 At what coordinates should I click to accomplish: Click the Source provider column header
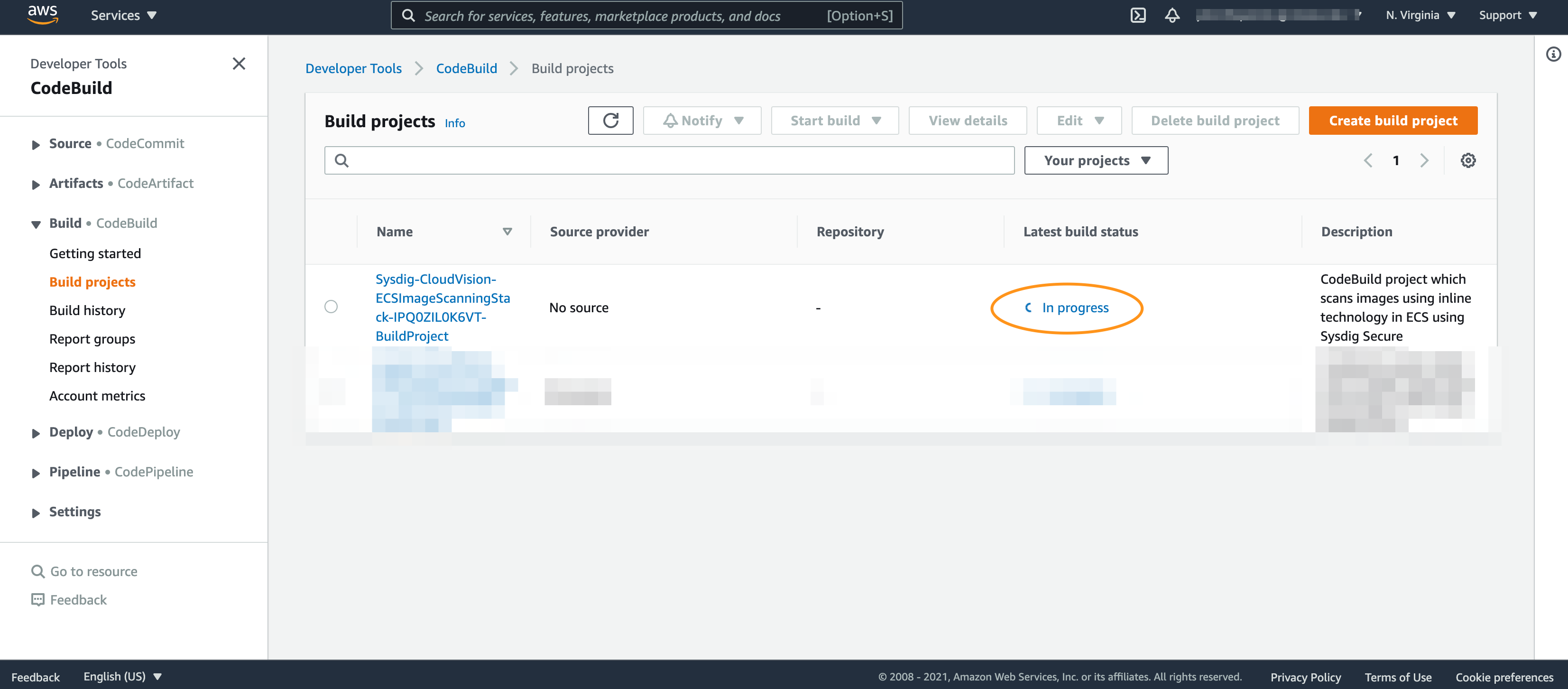[599, 232]
